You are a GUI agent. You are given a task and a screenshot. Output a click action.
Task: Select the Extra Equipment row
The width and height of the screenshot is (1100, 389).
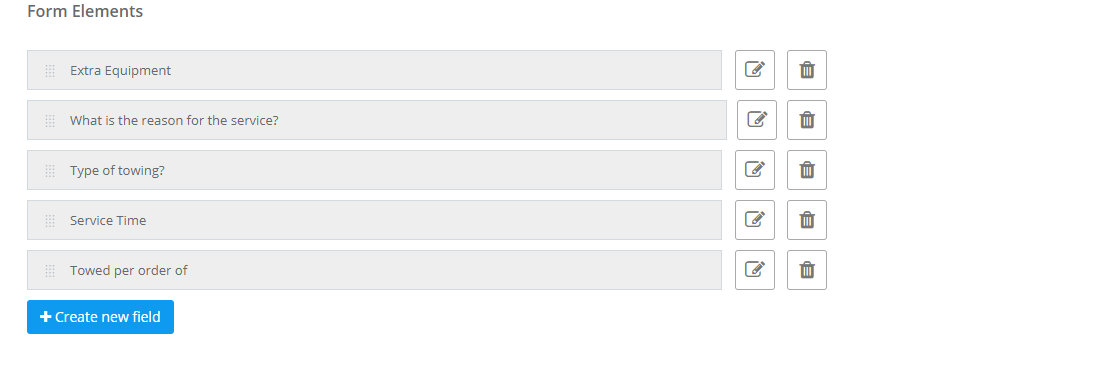374,70
